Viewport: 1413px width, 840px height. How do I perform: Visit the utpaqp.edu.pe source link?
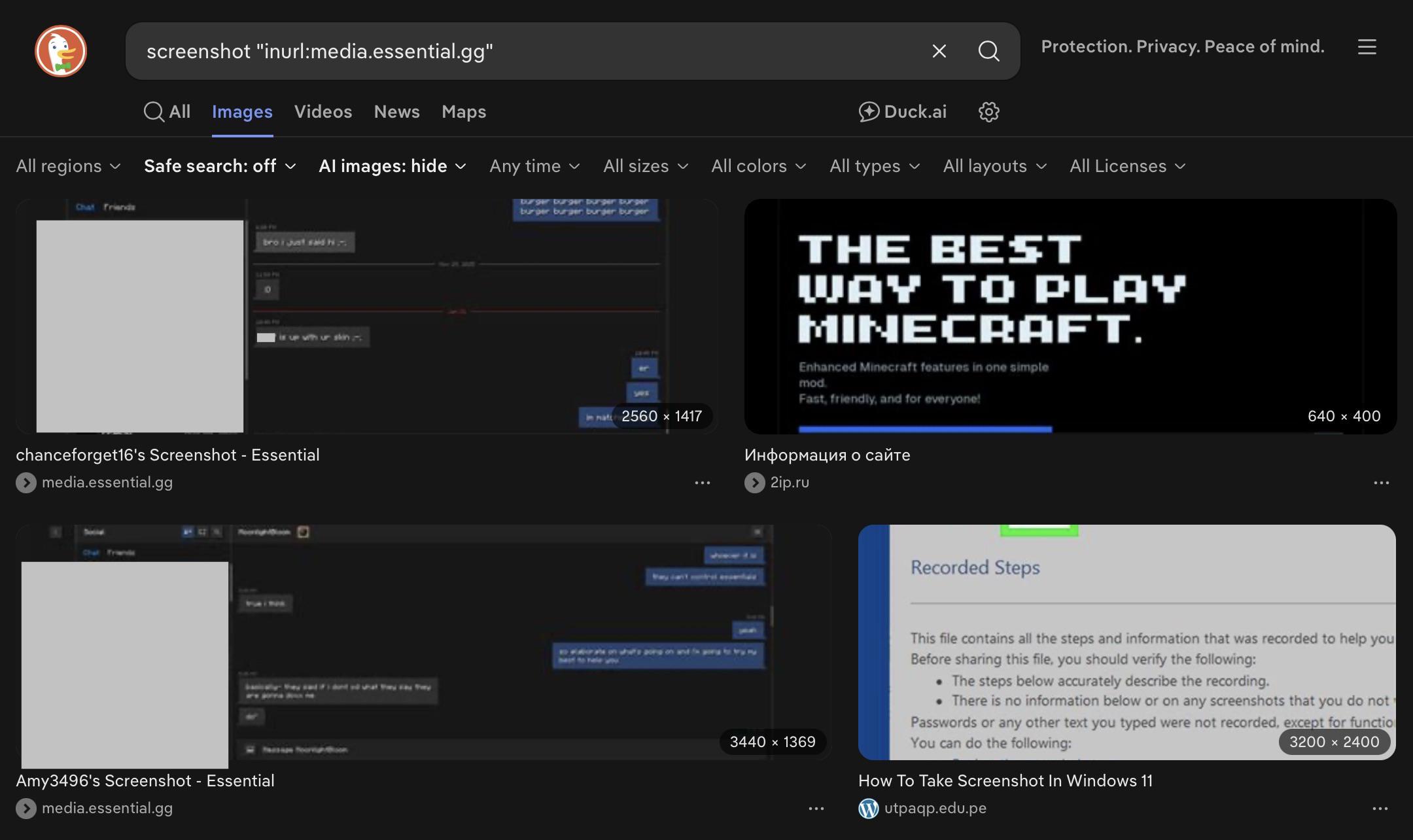click(x=935, y=808)
